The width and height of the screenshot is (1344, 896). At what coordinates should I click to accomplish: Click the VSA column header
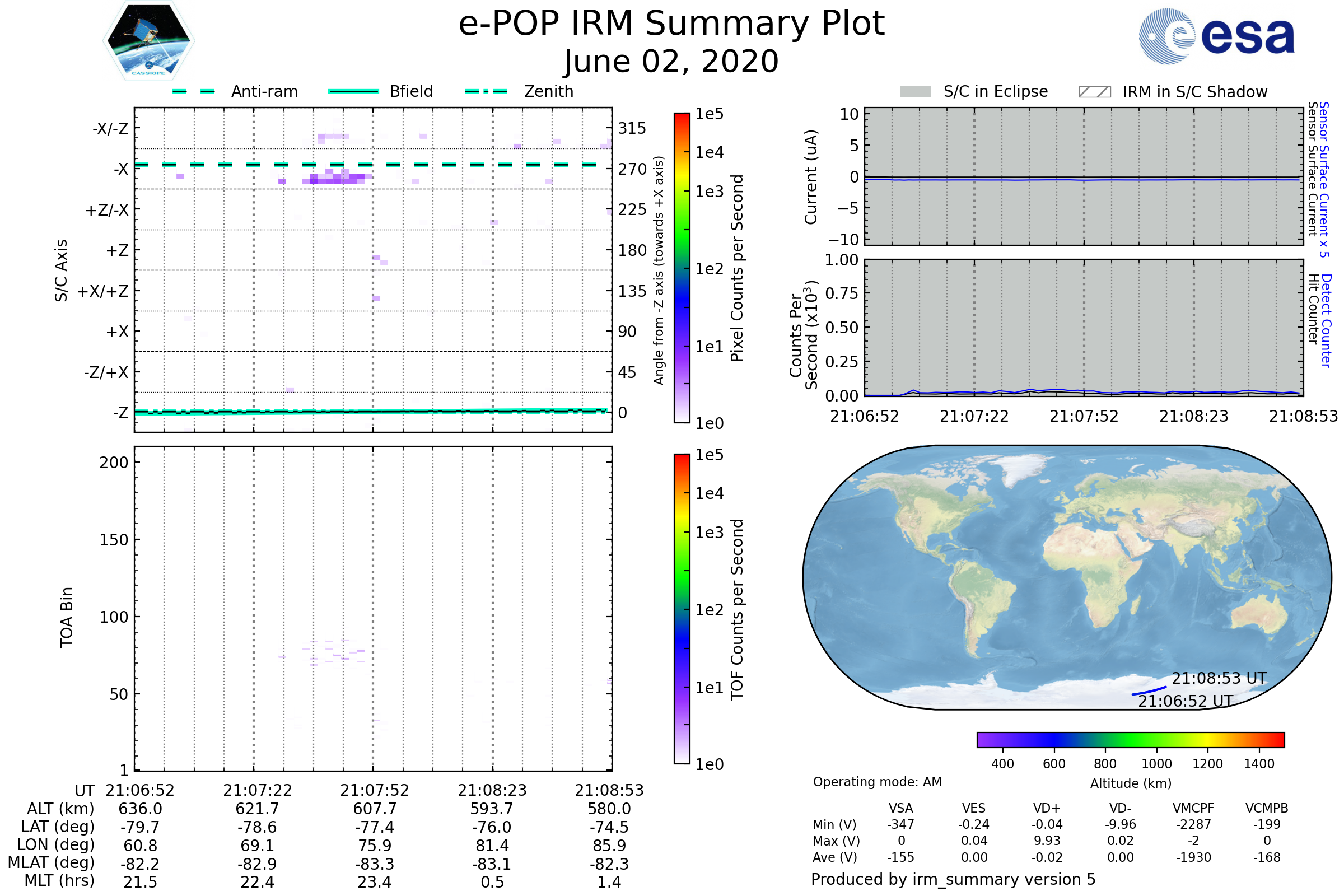[x=900, y=808]
